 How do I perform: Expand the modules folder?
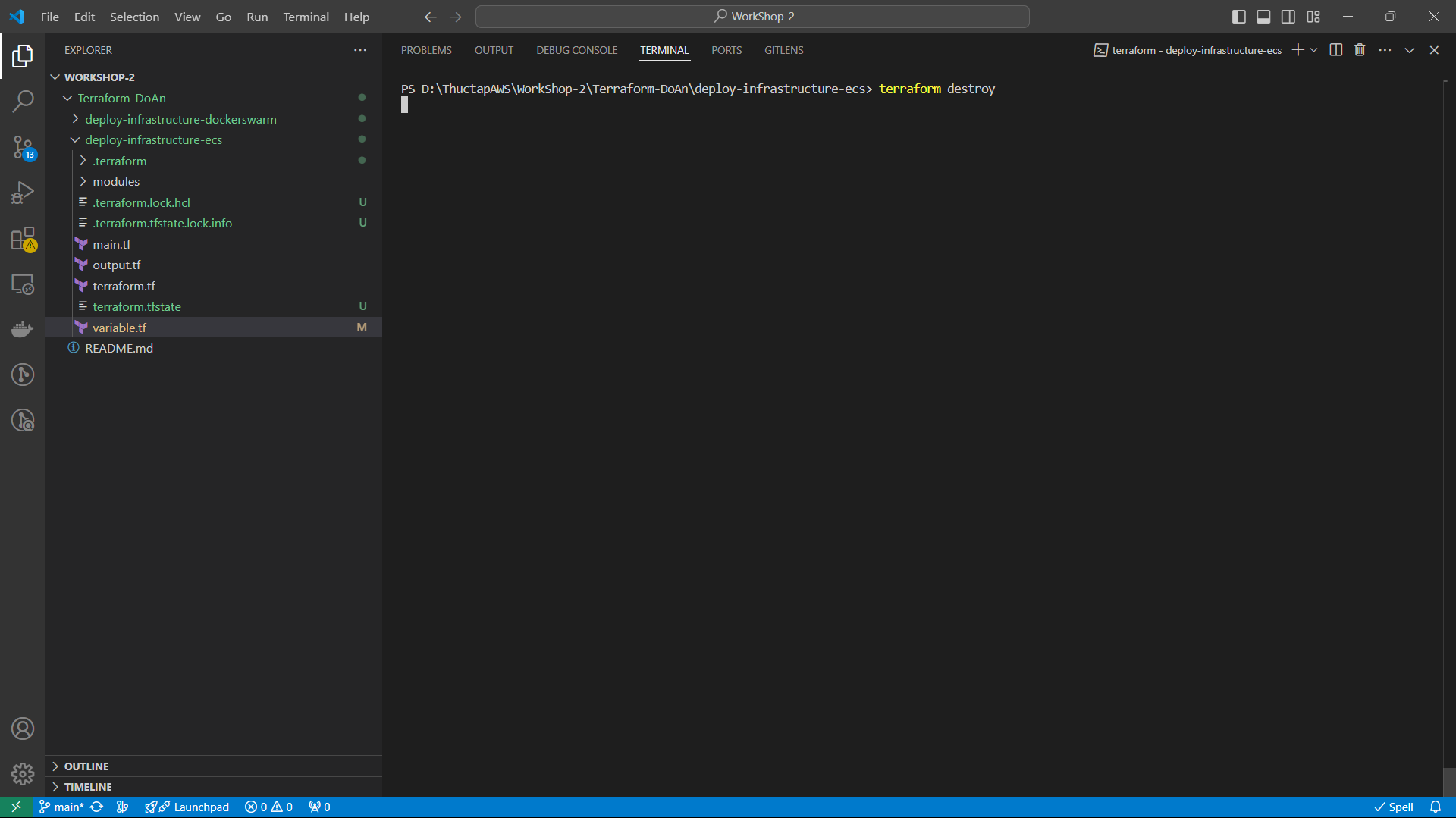point(83,182)
